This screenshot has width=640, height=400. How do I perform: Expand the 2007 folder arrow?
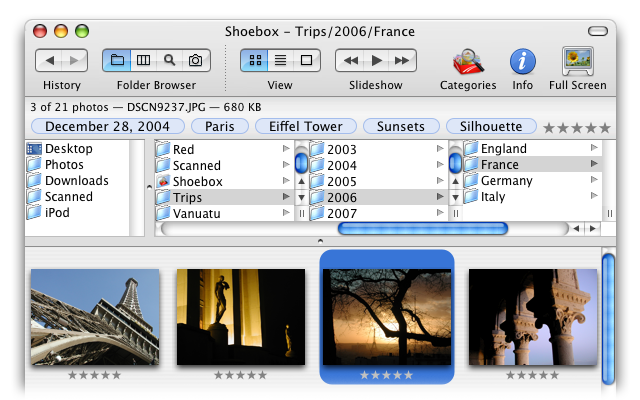(x=440, y=213)
